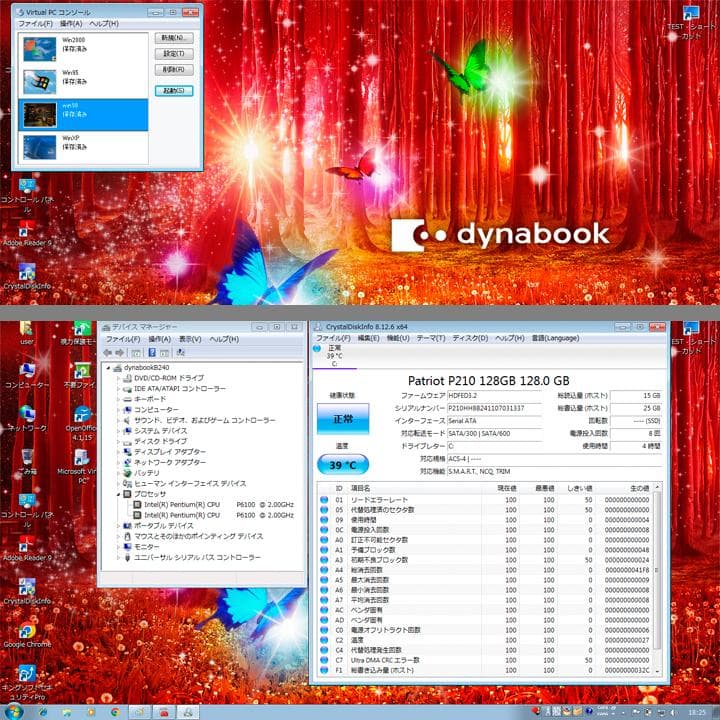720x720 pixels.
Task: Open 機能(U) menu in CrystalDiskInfo
Action: click(398, 338)
